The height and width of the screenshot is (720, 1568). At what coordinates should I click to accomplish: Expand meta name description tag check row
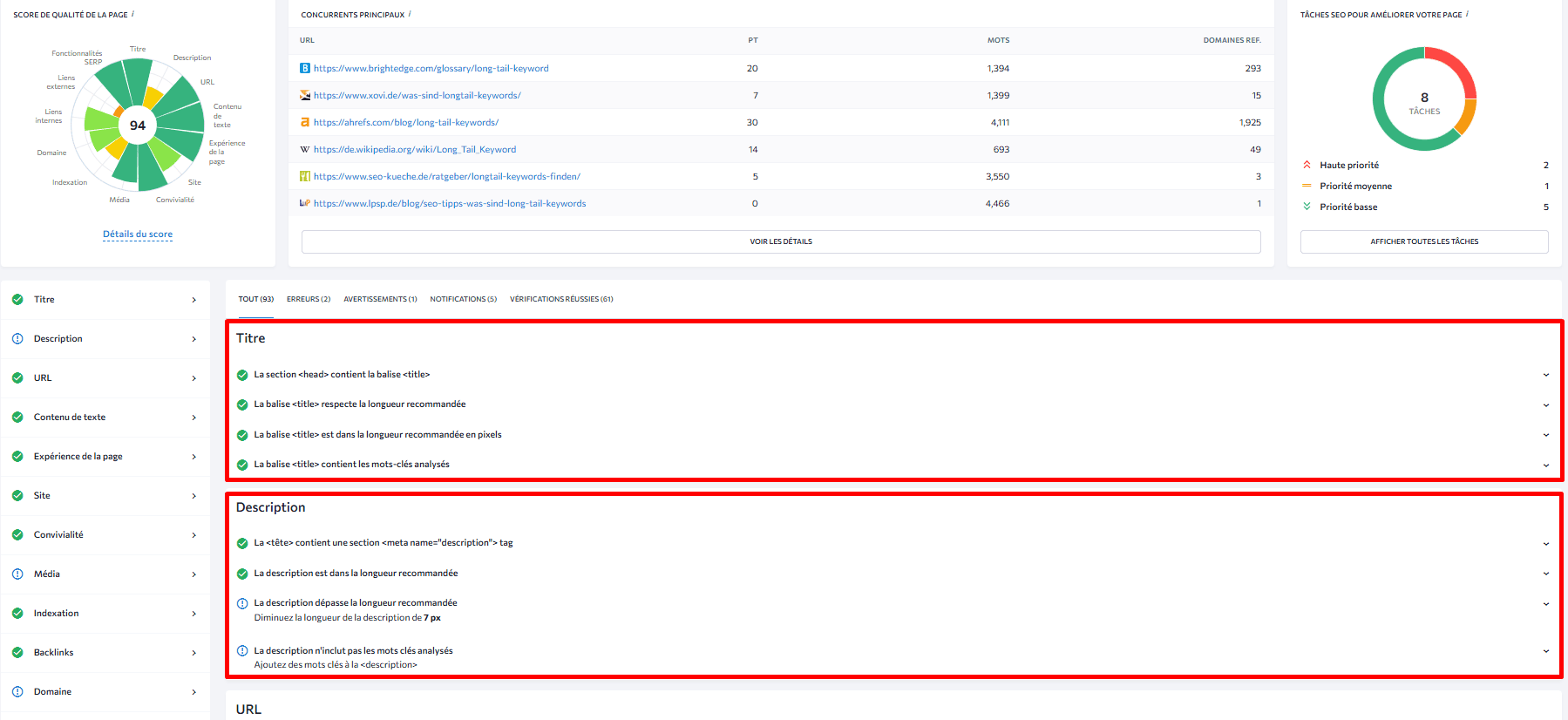point(1545,543)
